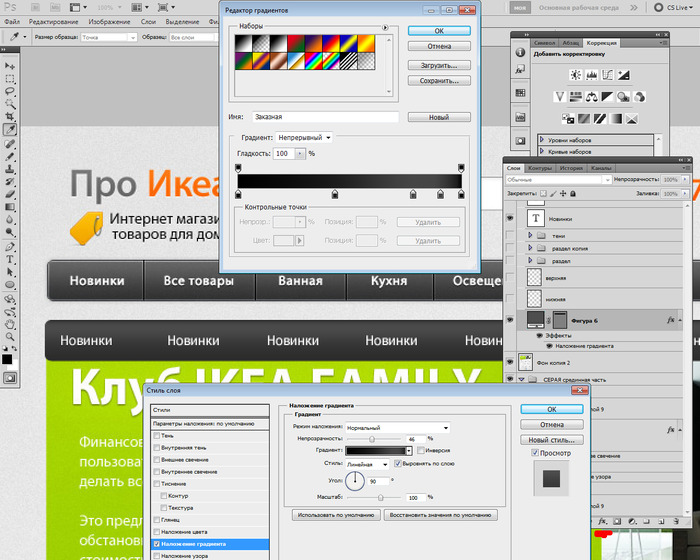
Task: Enable the Внутренняя тень checkbox
Action: (157, 447)
